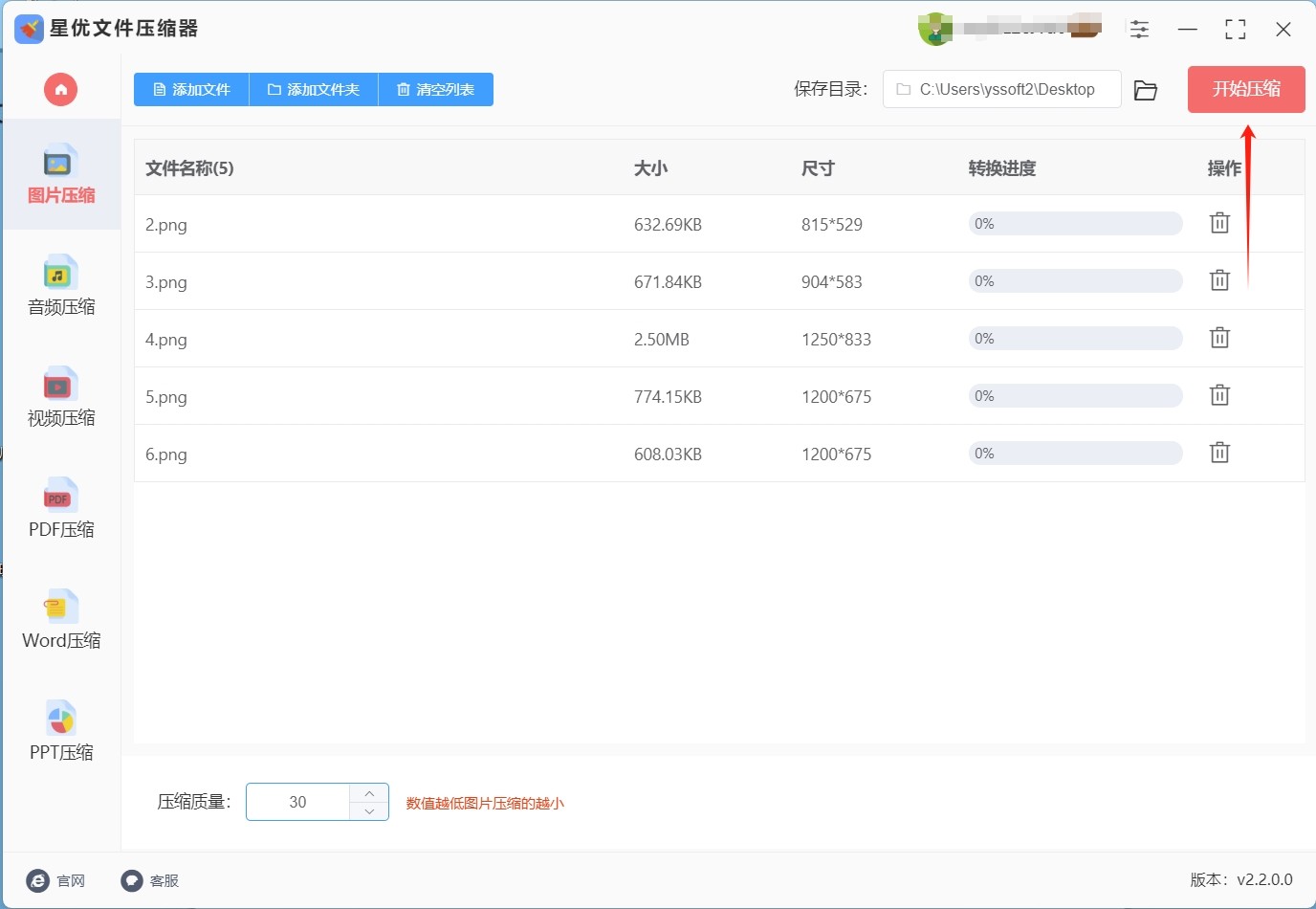This screenshot has width=1316, height=909.
Task: Select Word压缩 in the sidebar
Action: pyautogui.click(x=61, y=620)
